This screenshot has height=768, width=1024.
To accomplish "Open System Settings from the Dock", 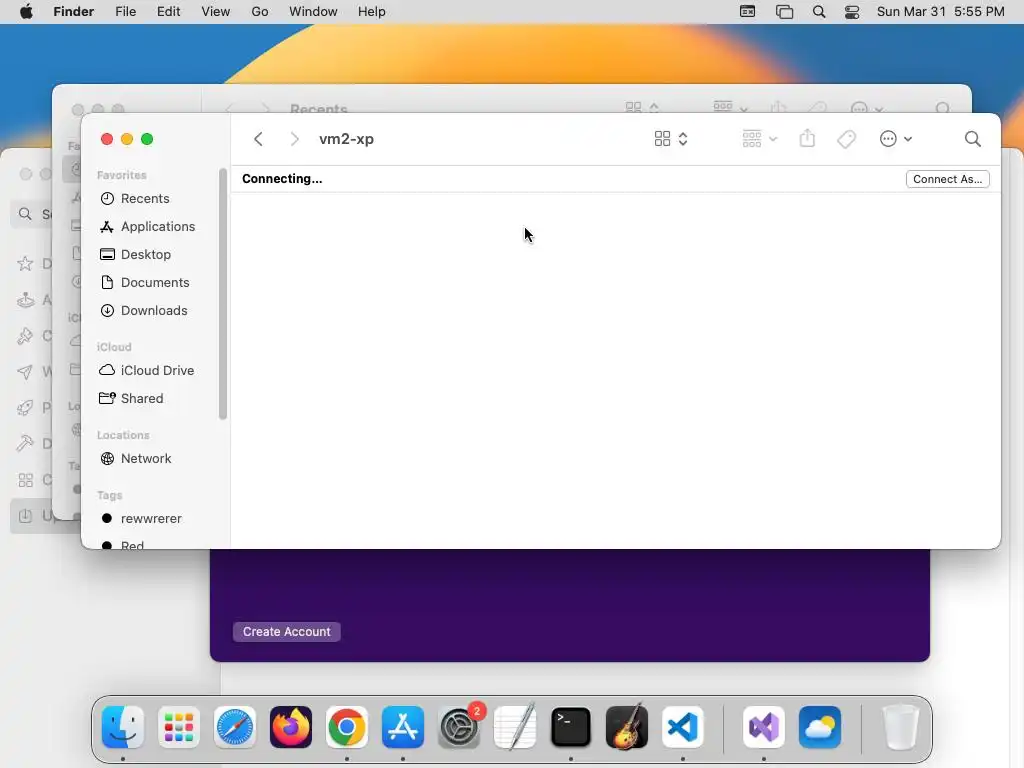I will click(459, 727).
